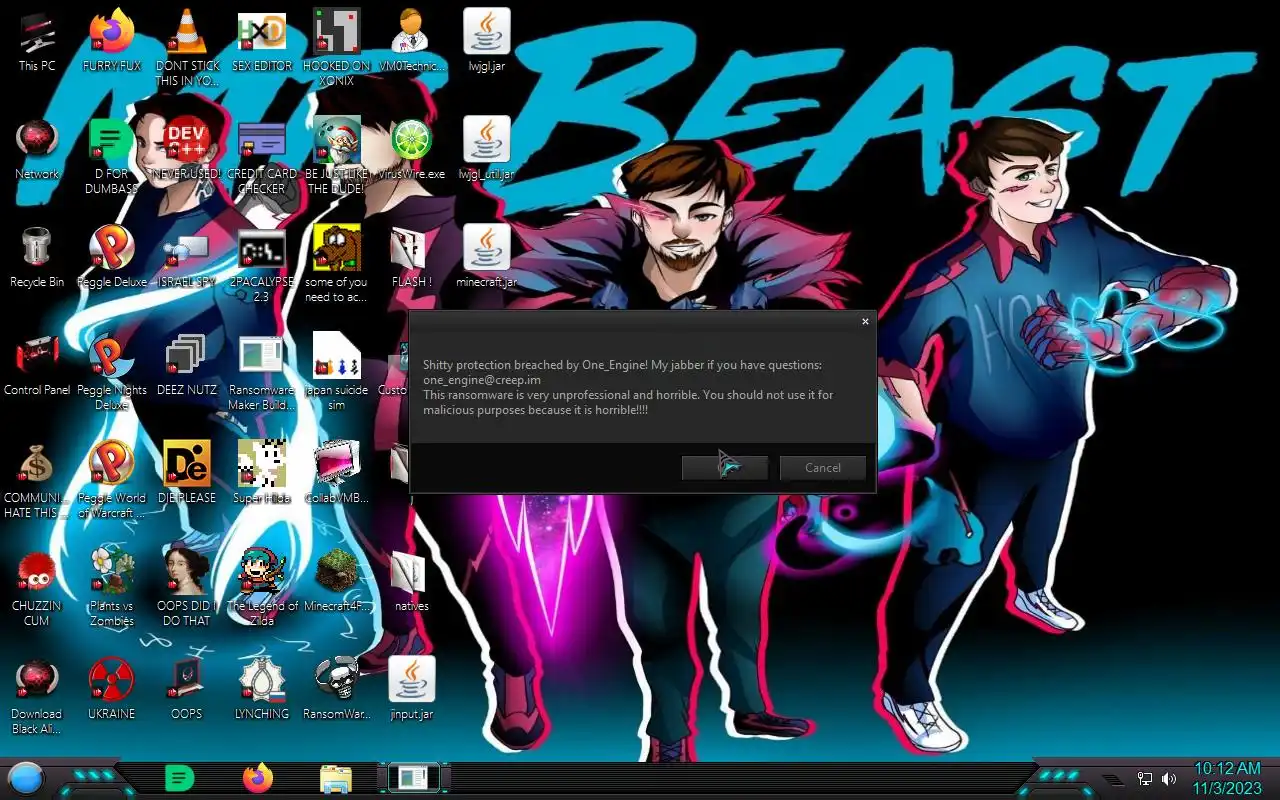Select the collabVMB... monitor shortcut

(x=336, y=474)
